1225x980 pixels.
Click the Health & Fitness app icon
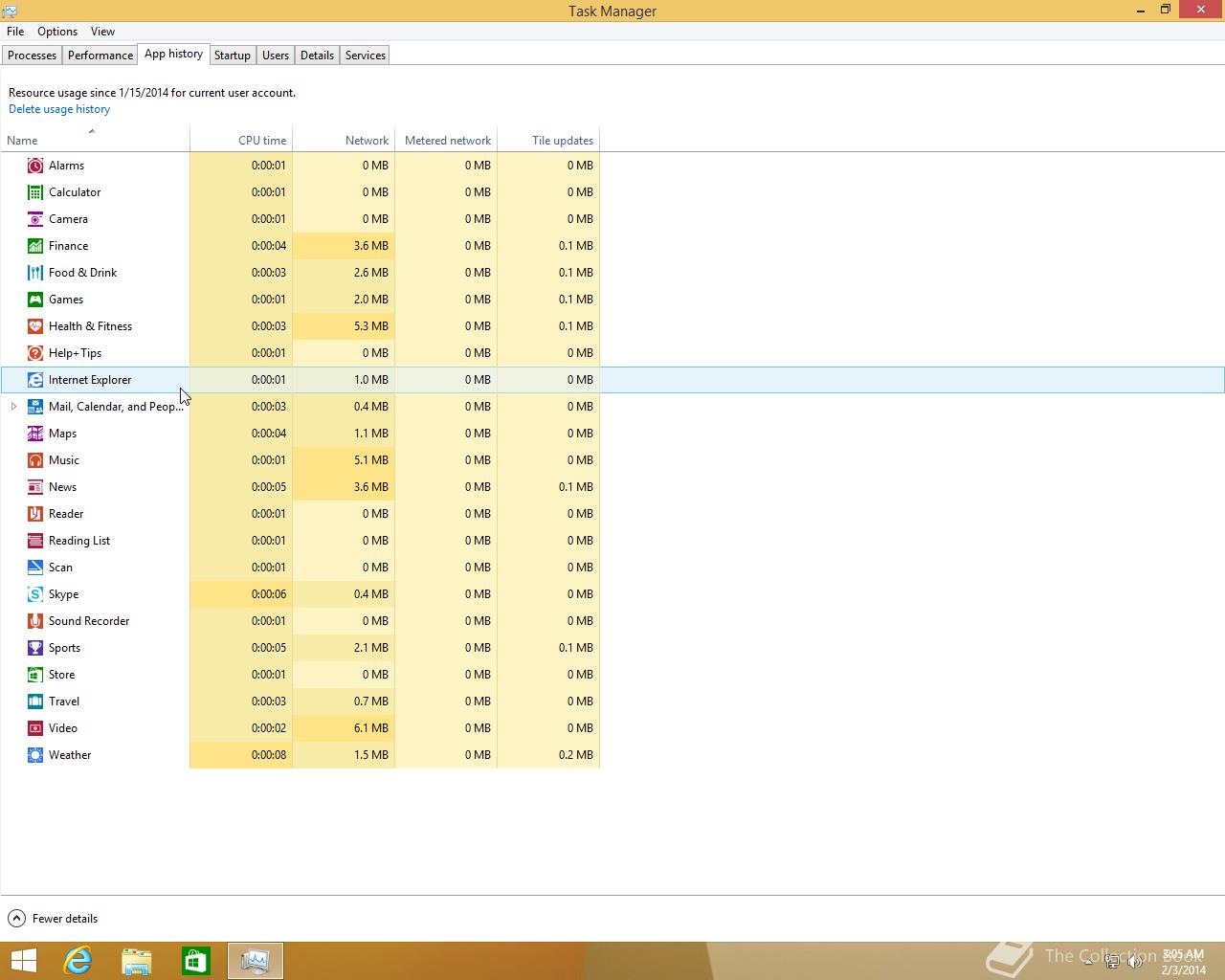[x=35, y=326]
